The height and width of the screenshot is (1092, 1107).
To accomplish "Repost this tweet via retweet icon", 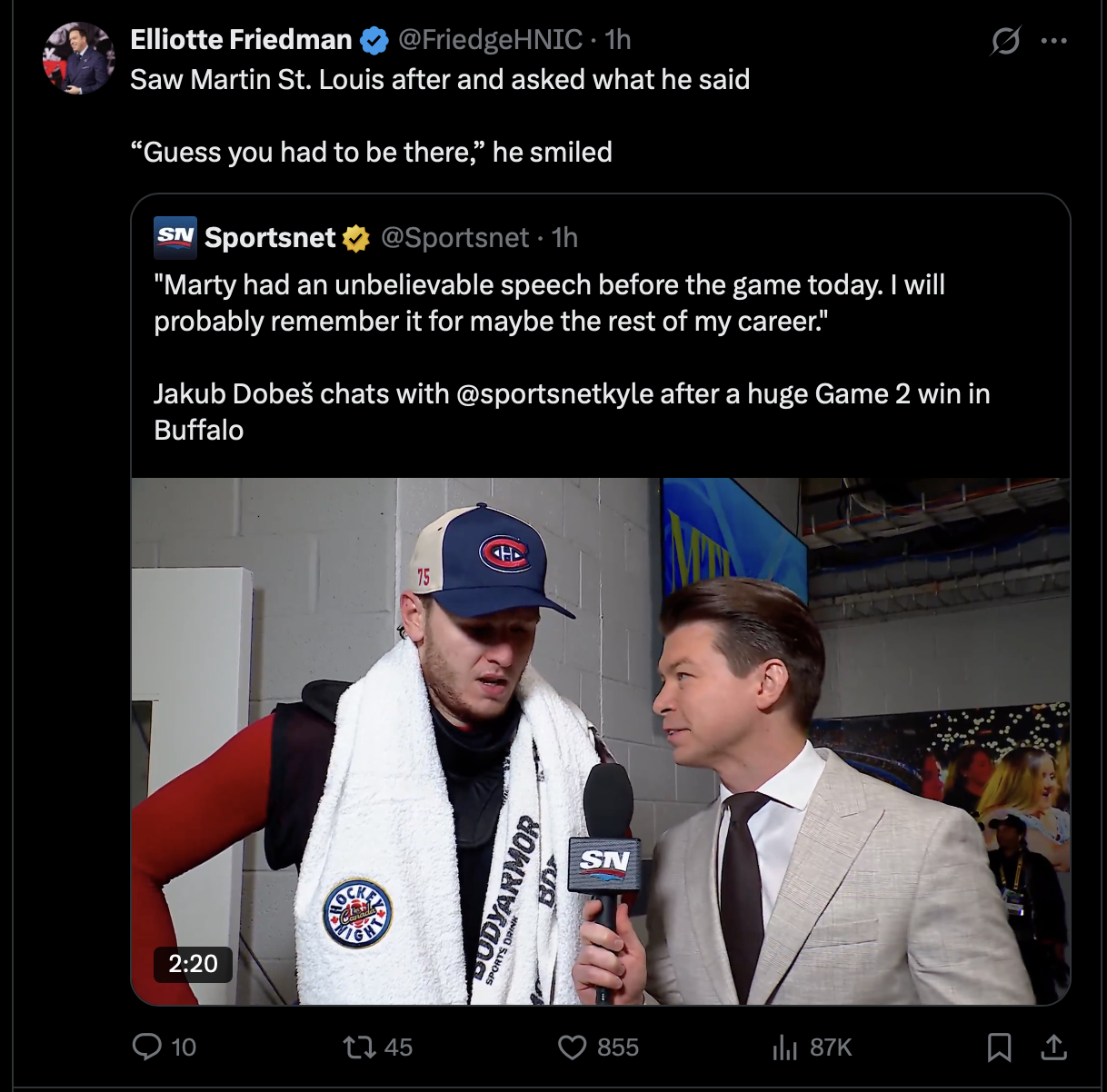I will tap(359, 1047).
